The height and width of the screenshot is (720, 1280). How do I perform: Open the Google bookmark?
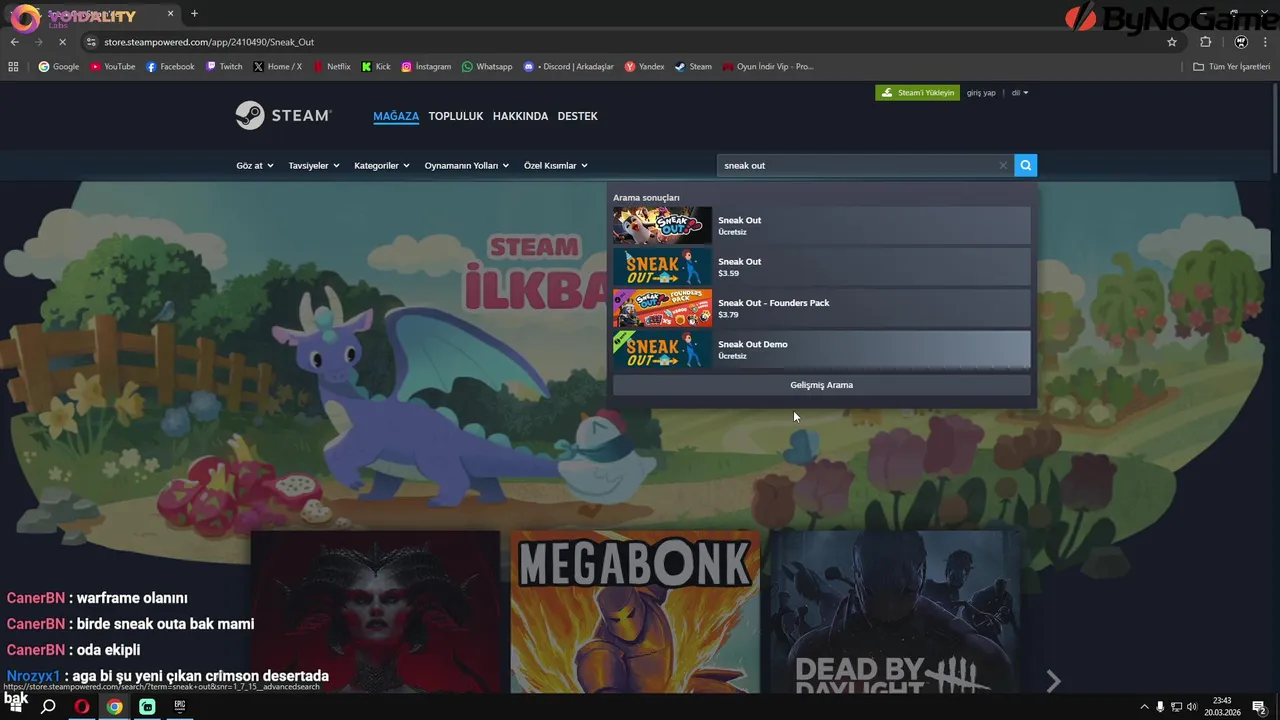[x=59, y=67]
